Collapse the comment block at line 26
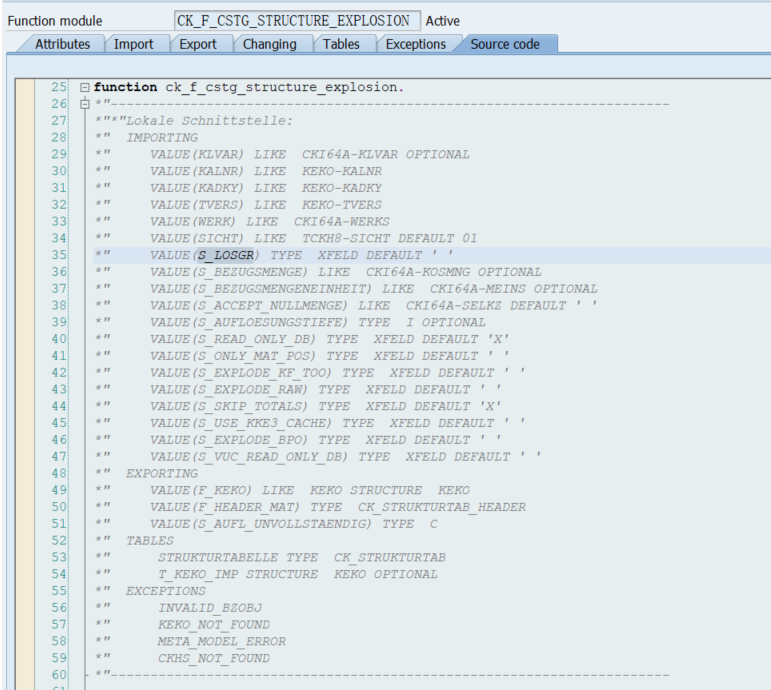 tap(85, 104)
